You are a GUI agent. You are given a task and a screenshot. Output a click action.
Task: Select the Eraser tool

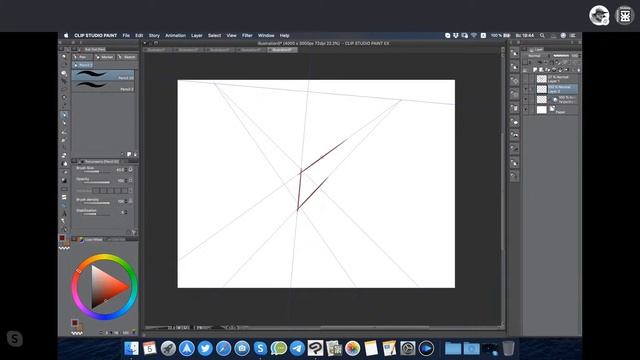click(x=64, y=155)
